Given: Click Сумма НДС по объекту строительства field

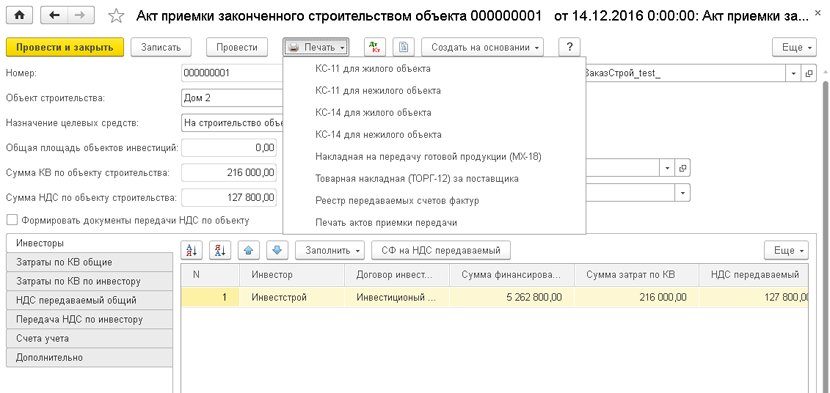Looking at the screenshot, I should click(229, 198).
